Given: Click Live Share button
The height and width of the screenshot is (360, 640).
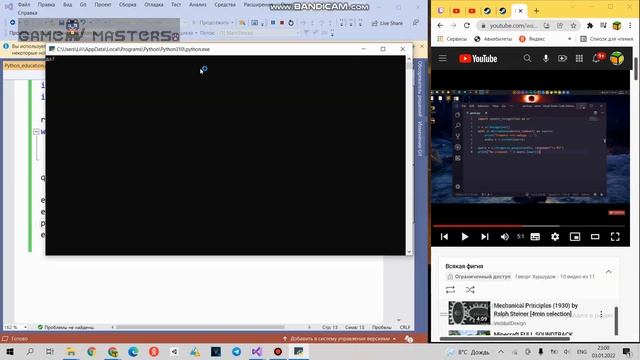Looking at the screenshot, I should 387,23.
